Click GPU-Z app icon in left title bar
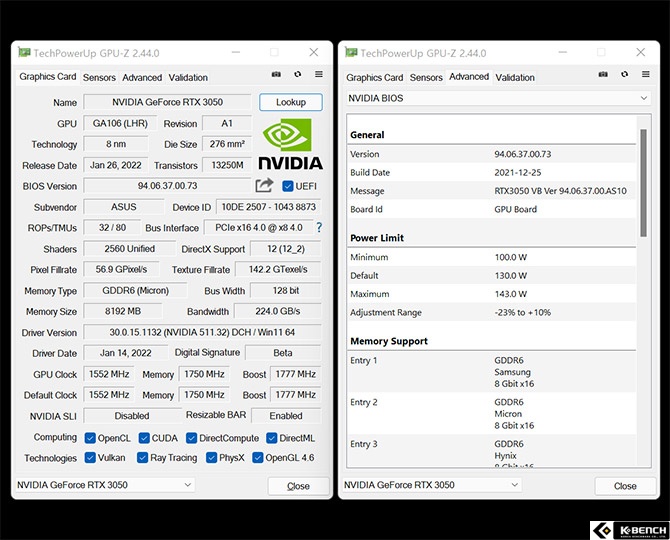 pyautogui.click(x=24, y=53)
